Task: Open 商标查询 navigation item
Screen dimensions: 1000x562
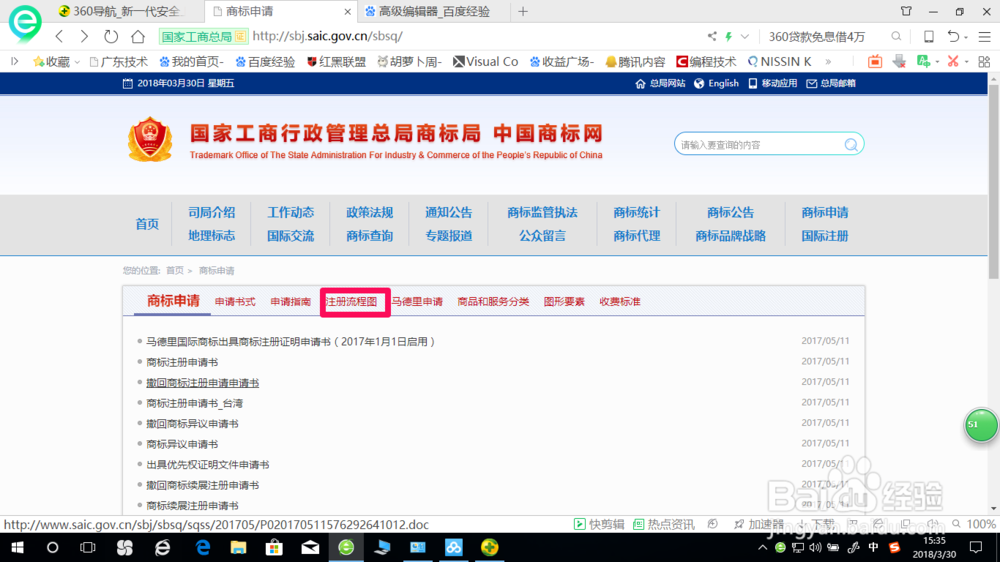Action: (x=369, y=236)
